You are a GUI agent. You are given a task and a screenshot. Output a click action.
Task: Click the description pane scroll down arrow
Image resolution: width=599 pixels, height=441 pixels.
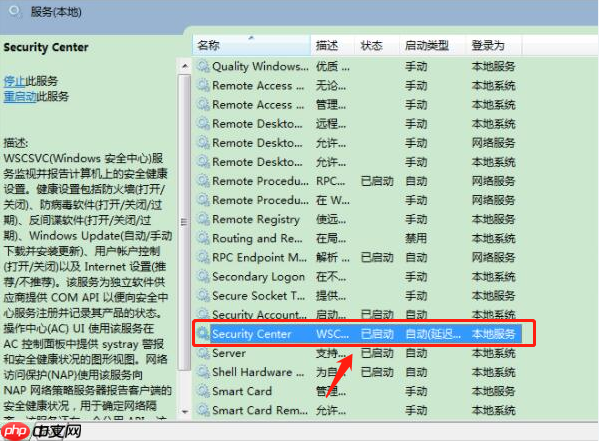click(x=185, y=412)
